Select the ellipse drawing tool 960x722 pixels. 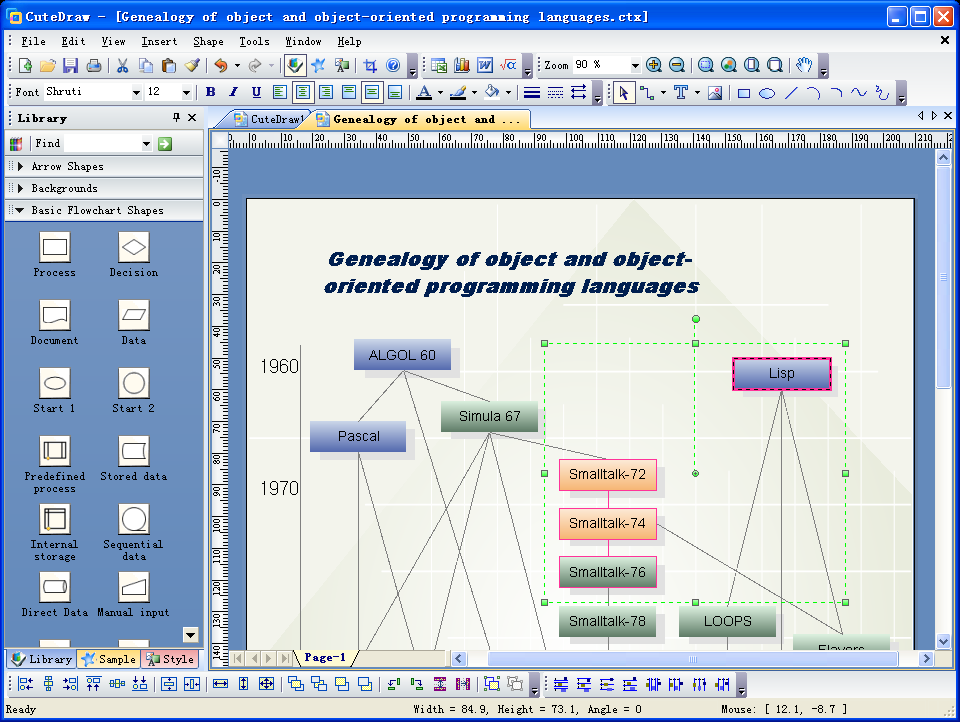coord(767,93)
